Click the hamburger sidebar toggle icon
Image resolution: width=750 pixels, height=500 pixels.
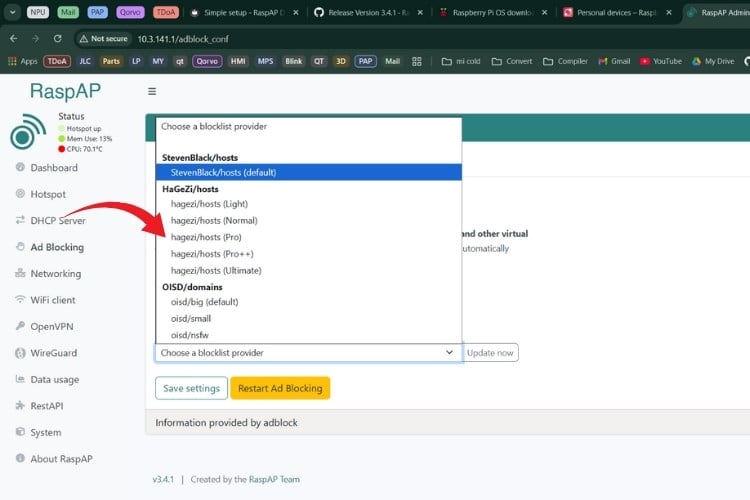tap(152, 91)
